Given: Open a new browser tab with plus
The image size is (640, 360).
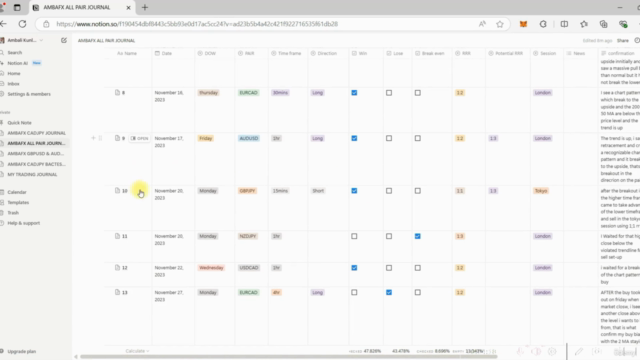Looking at the screenshot, I should click(x=145, y=7).
